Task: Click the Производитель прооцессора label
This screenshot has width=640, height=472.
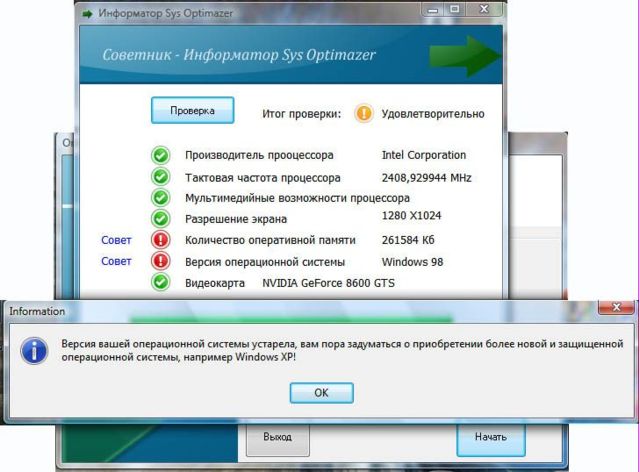Action: 259,156
